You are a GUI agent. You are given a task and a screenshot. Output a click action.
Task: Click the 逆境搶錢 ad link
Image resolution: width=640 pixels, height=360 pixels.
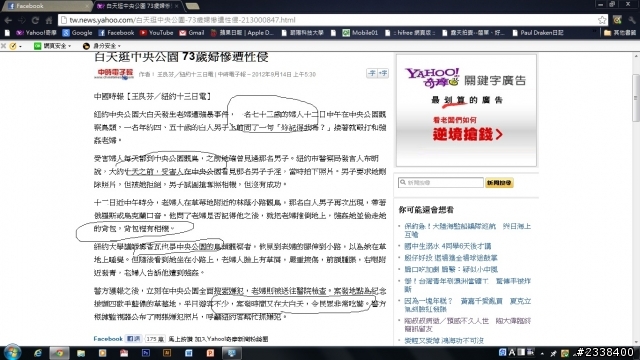click(x=468, y=134)
